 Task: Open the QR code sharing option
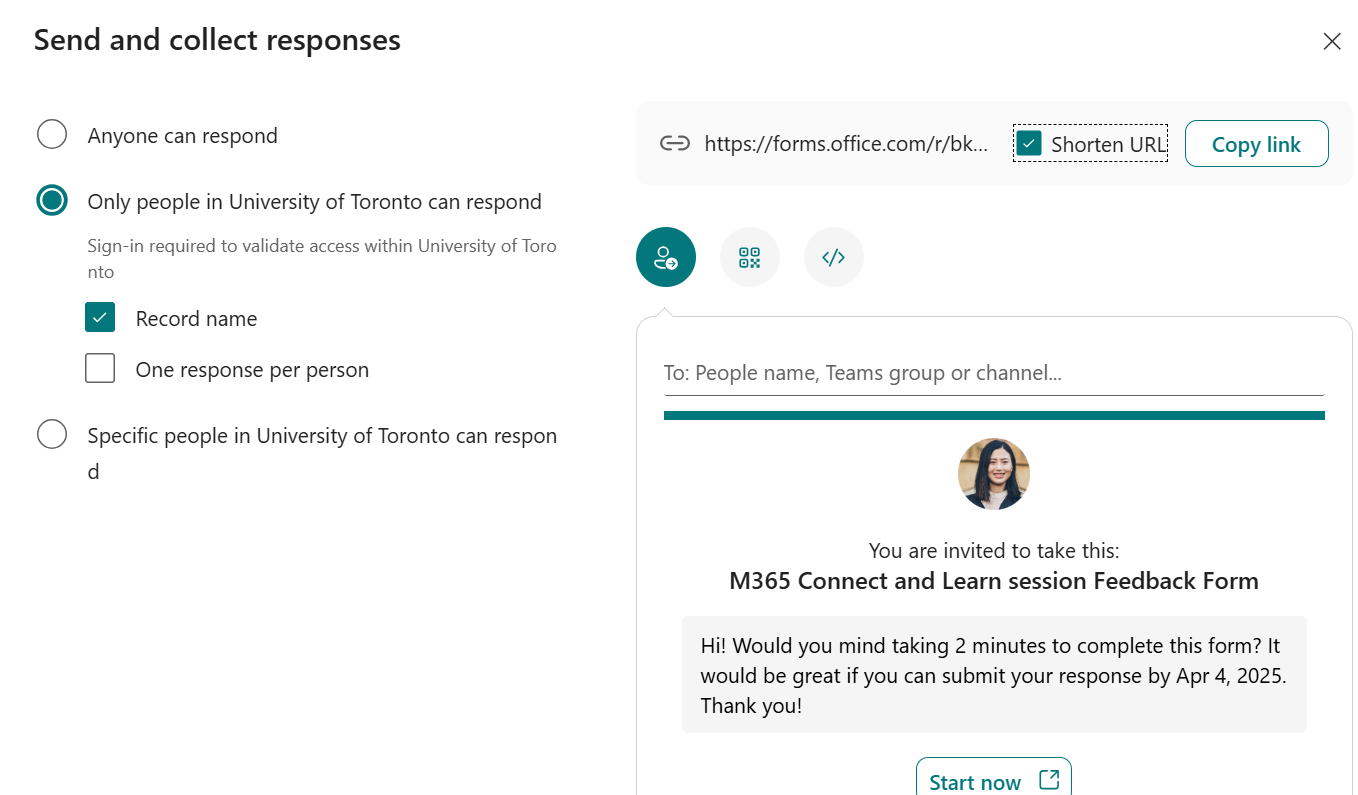(750, 257)
